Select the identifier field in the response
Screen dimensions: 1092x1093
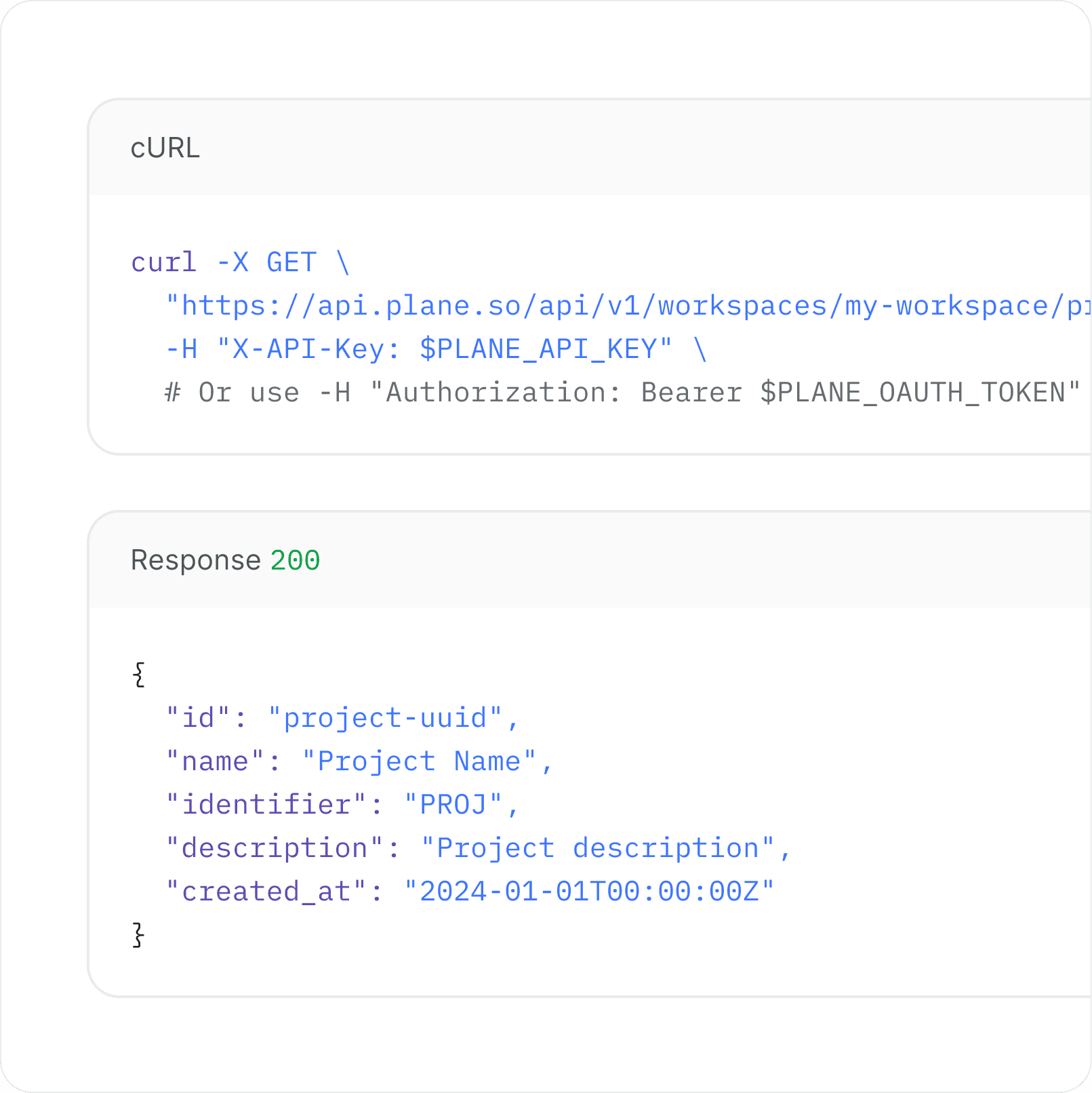pos(266,804)
